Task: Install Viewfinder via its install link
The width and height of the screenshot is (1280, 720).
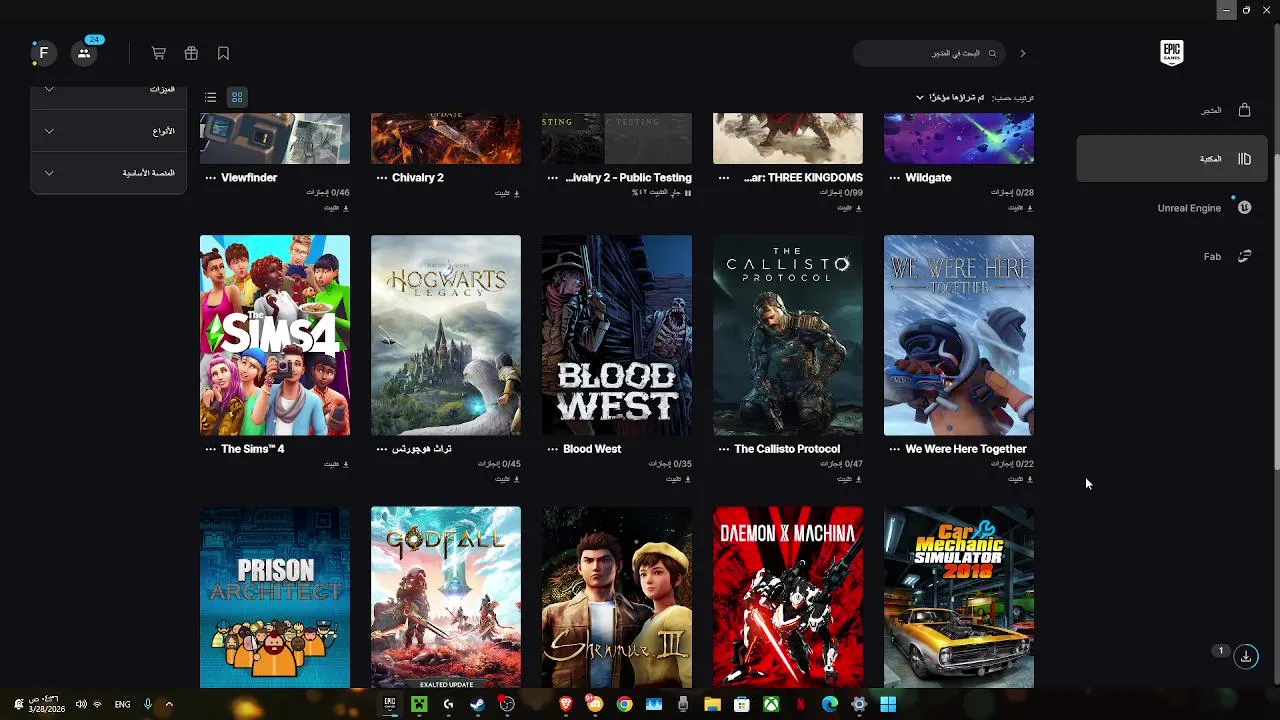Action: (x=336, y=208)
